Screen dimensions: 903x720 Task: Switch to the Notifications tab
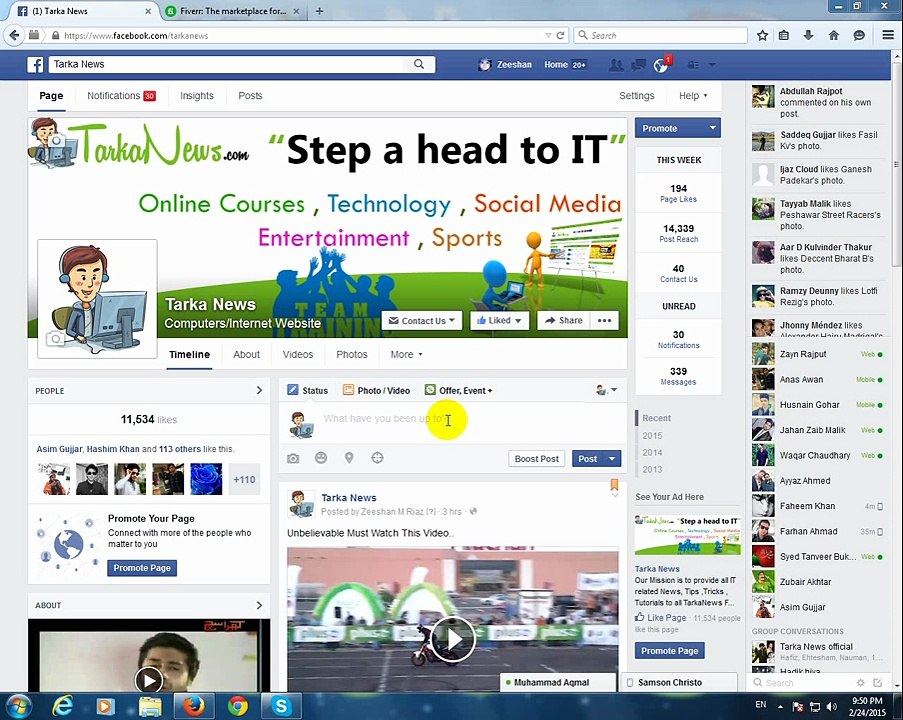[x=121, y=96]
